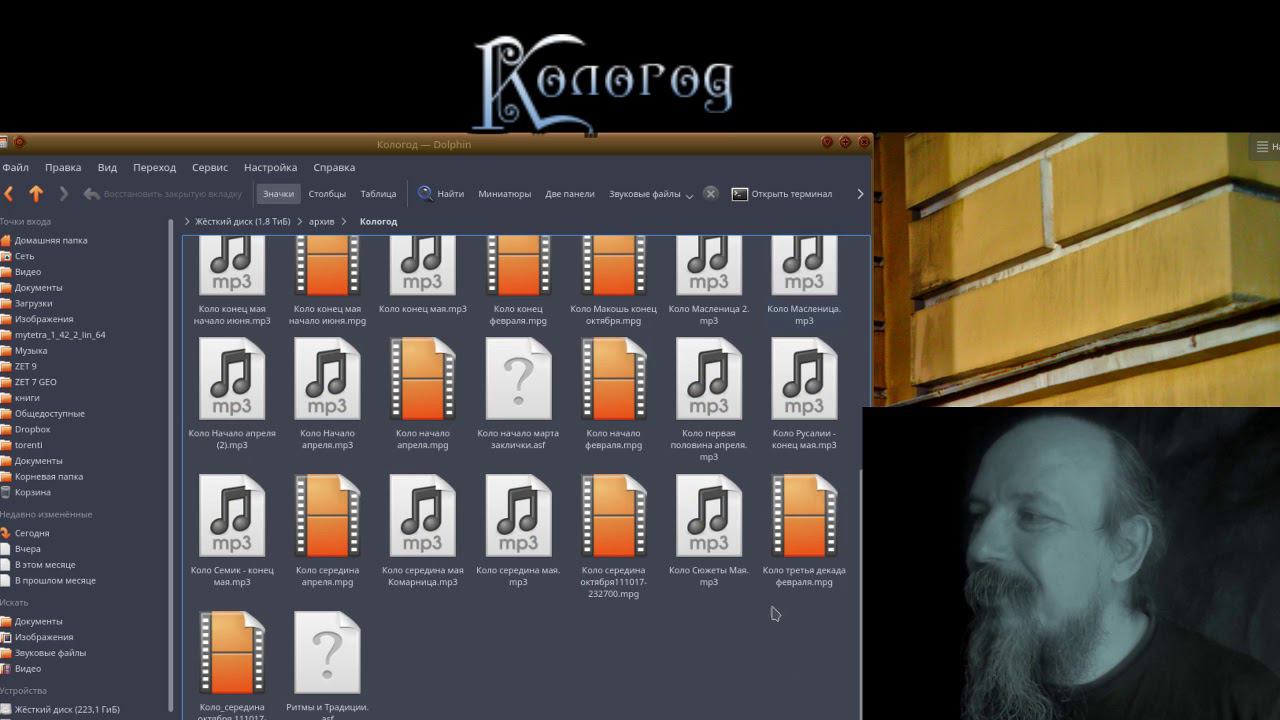The width and height of the screenshot is (1280, 720).
Task: Expand breadcrumb arrow after архив
Action: click(344, 221)
